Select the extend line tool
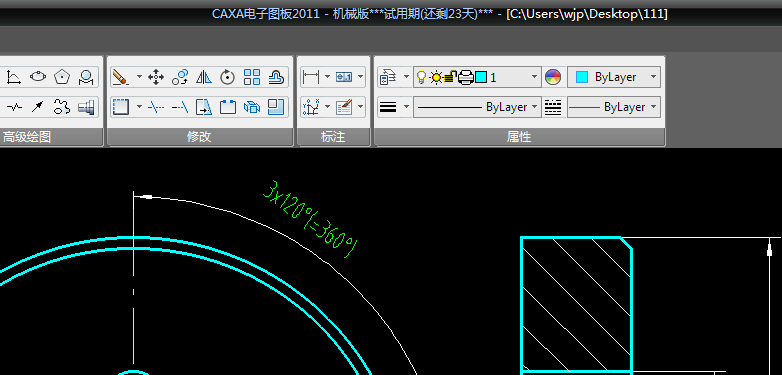The image size is (782, 375). (180, 107)
